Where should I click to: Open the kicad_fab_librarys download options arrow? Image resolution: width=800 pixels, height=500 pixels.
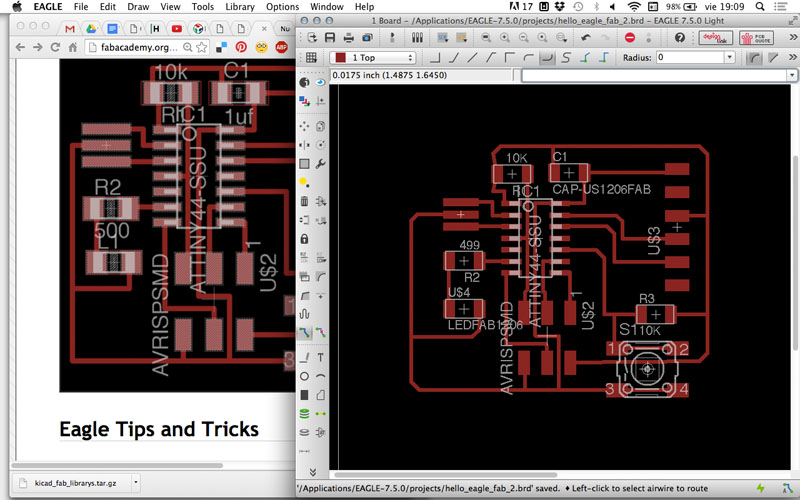136,482
